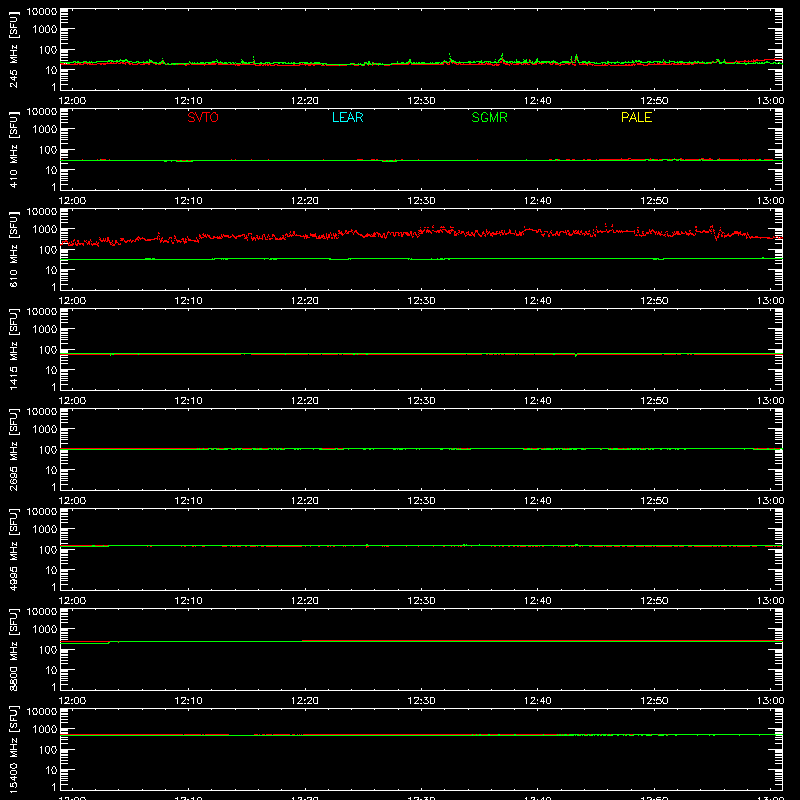Click the 10000 y-axis value of the 15400 MHz plot
The width and height of the screenshot is (800, 800).
point(42,712)
